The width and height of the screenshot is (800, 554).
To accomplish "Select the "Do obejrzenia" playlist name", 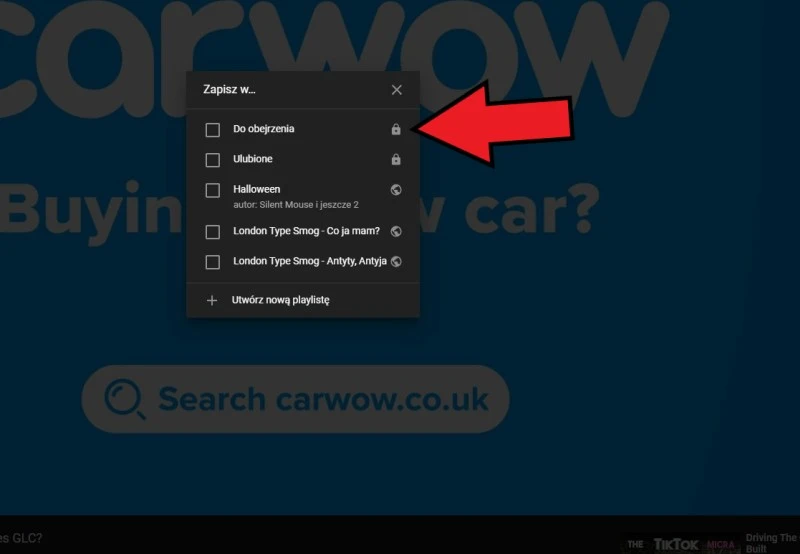I will pyautogui.click(x=264, y=129).
